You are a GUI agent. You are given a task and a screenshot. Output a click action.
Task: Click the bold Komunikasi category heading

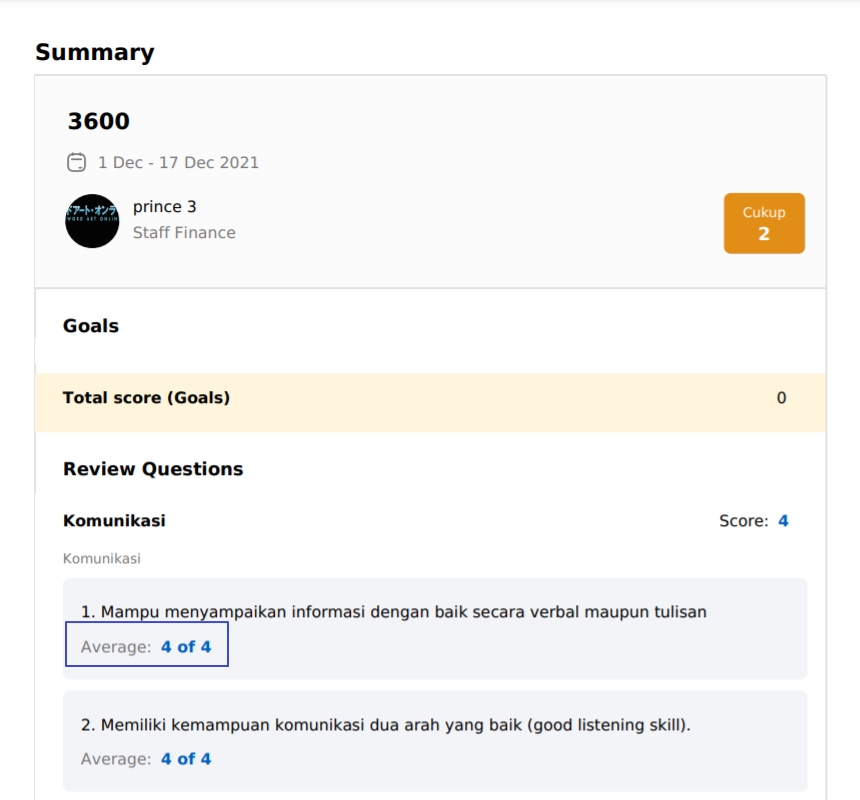[x=114, y=521]
